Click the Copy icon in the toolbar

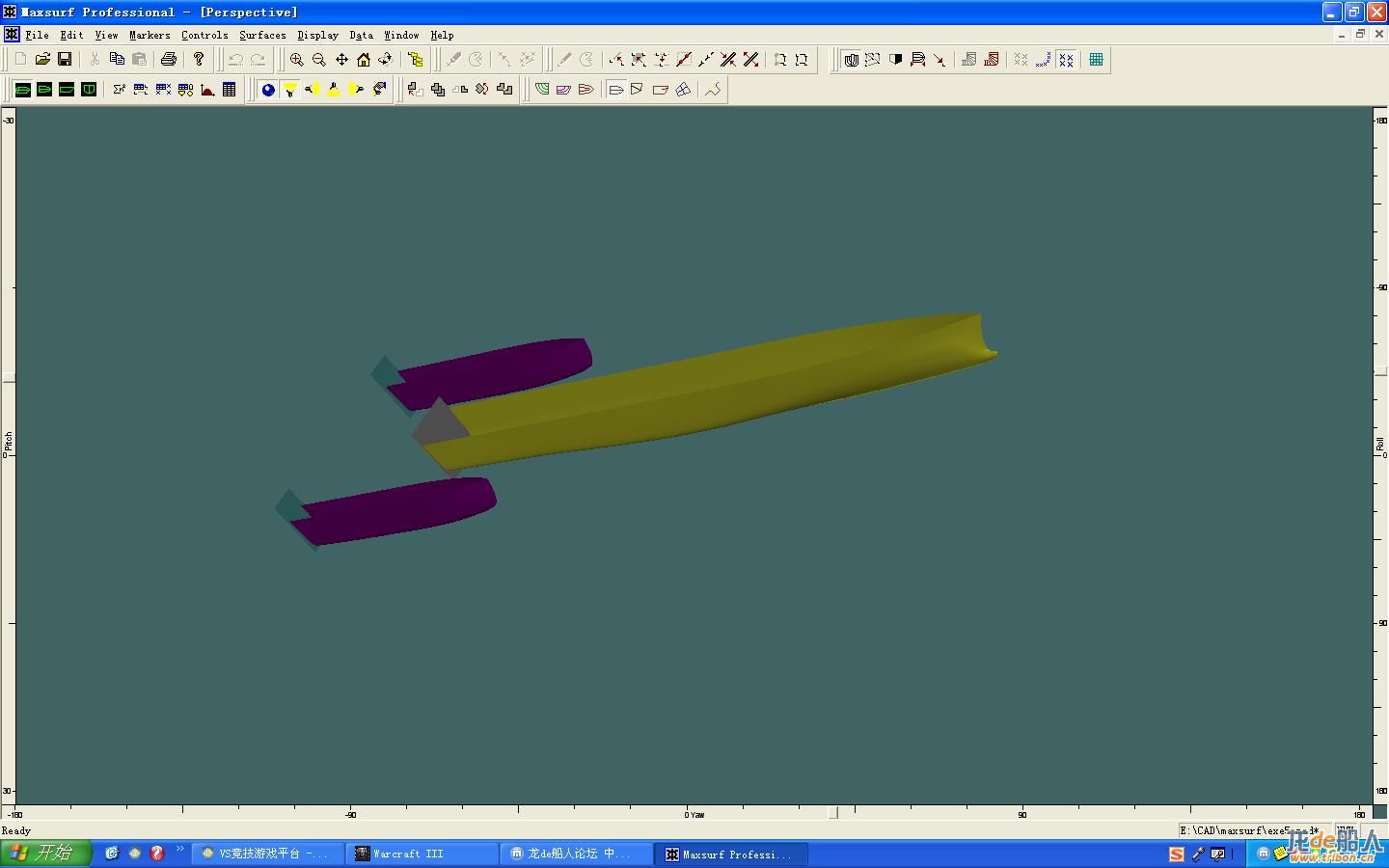coord(117,59)
